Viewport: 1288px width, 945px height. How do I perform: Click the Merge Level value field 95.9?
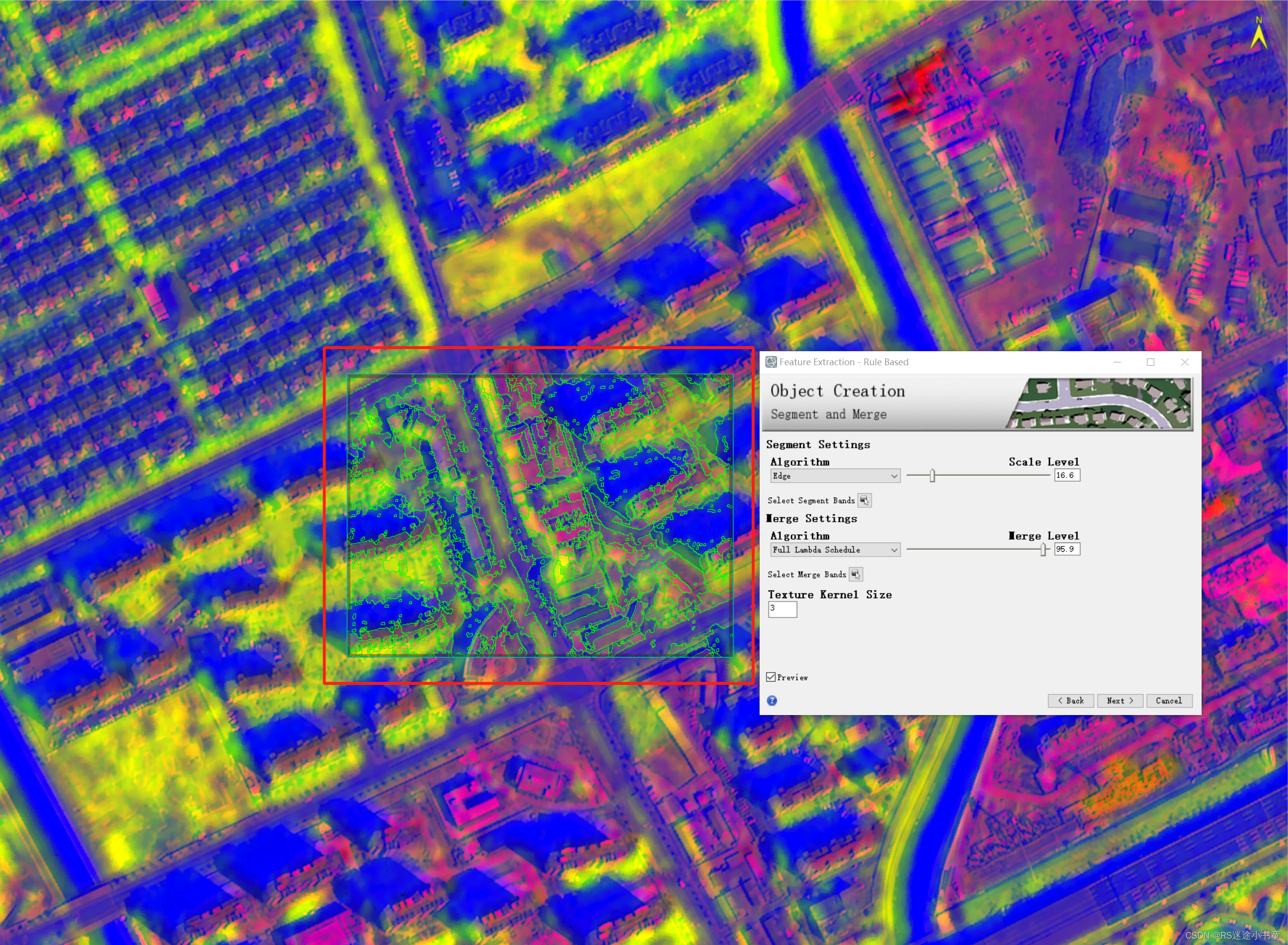(x=1067, y=549)
